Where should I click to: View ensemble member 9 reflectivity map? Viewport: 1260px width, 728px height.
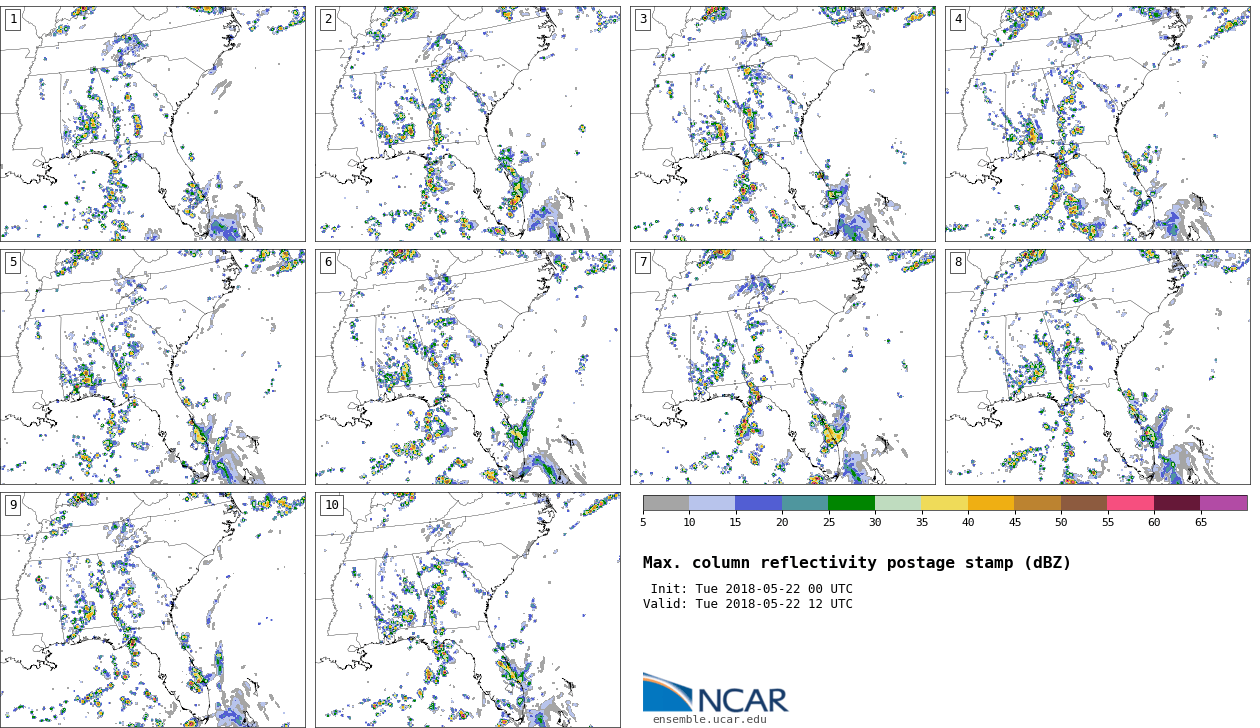[153, 610]
